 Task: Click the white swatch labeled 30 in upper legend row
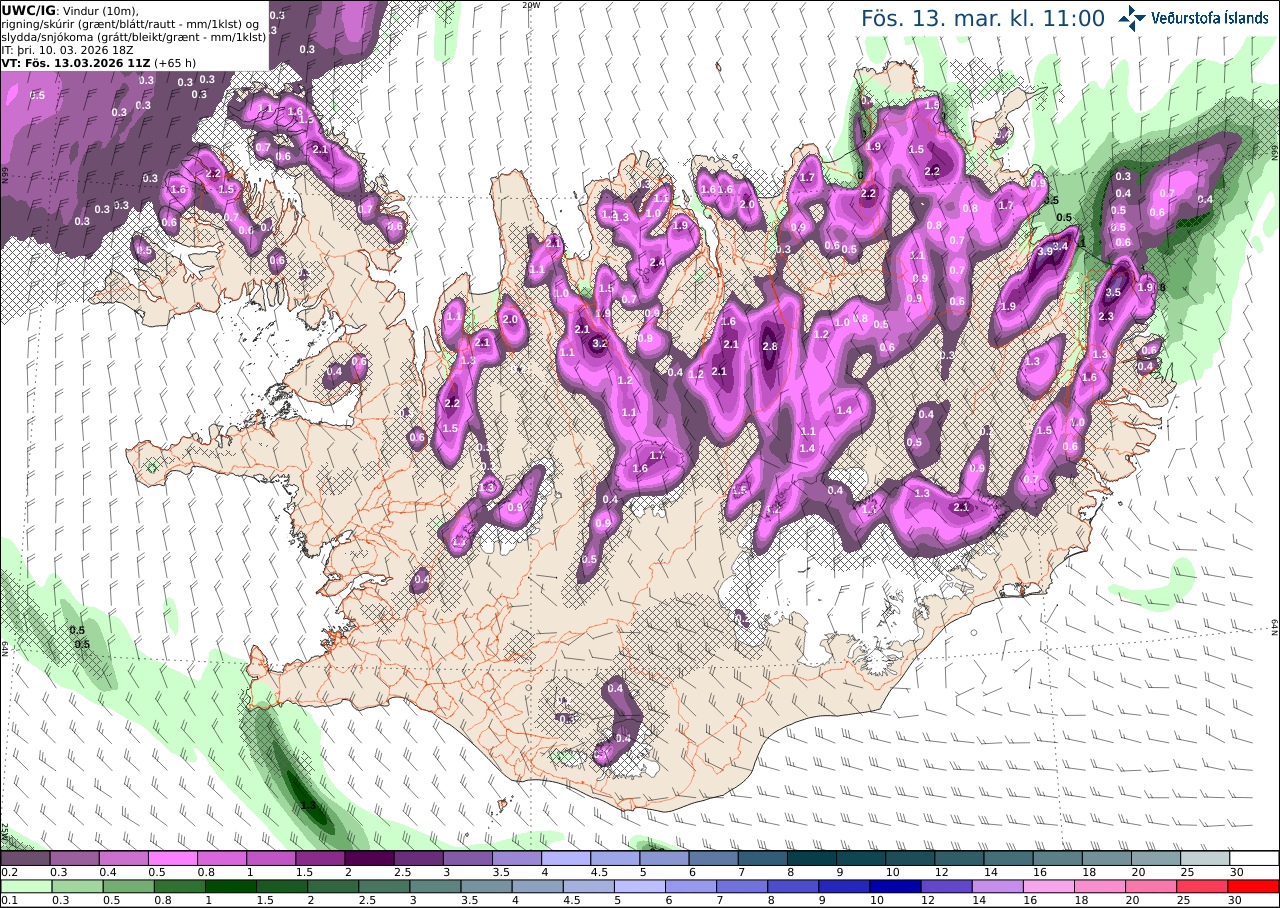pos(1254,858)
